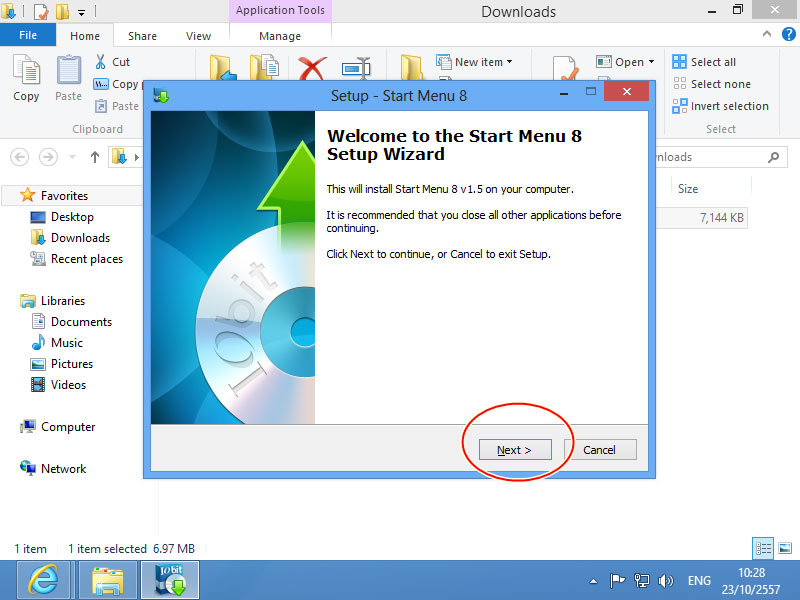Click the Copy to folder icon
The height and width of the screenshot is (600, 800).
click(264, 68)
